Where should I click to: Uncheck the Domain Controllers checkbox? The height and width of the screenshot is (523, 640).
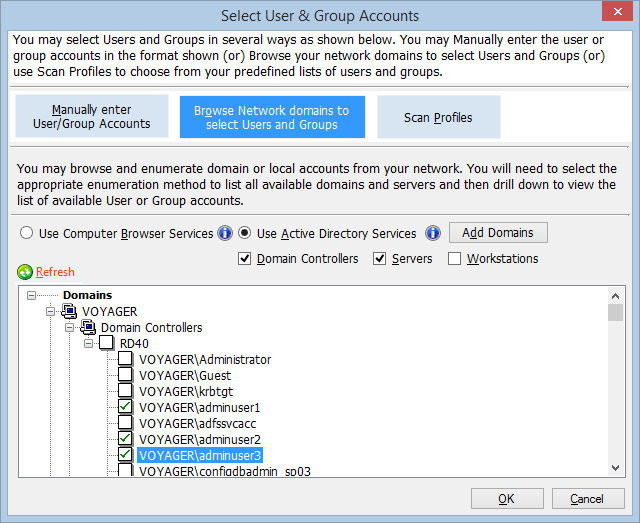click(244, 258)
